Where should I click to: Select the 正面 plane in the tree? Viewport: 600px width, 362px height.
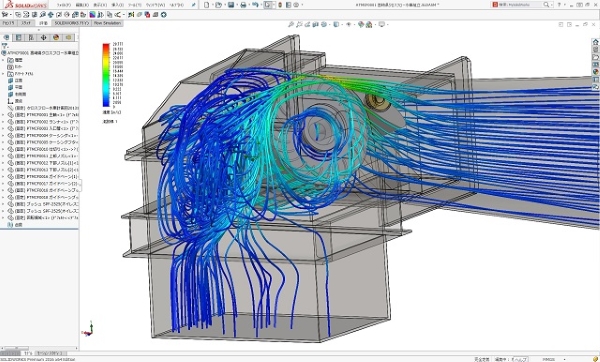coord(18,81)
